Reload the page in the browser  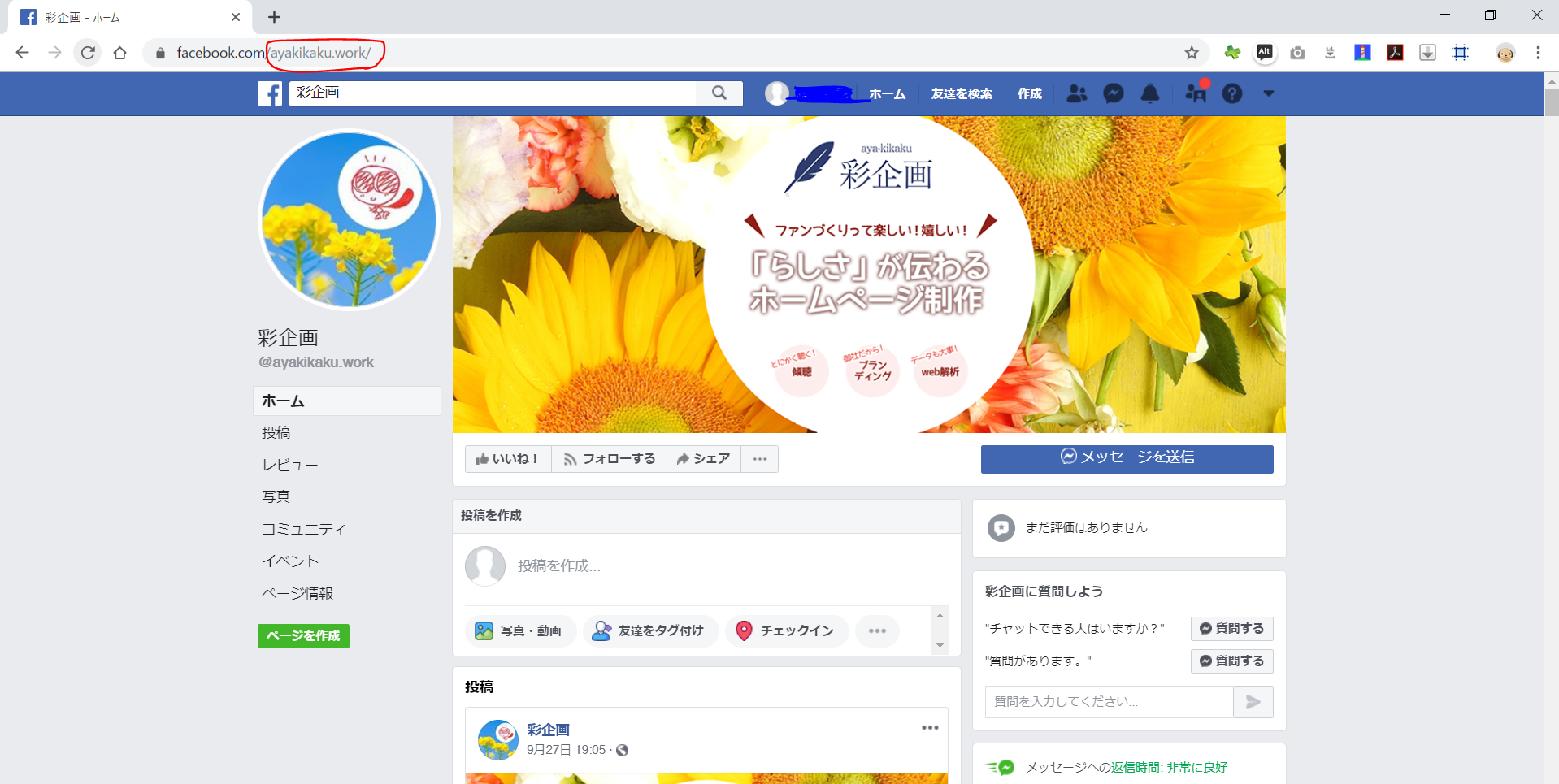tap(88, 53)
